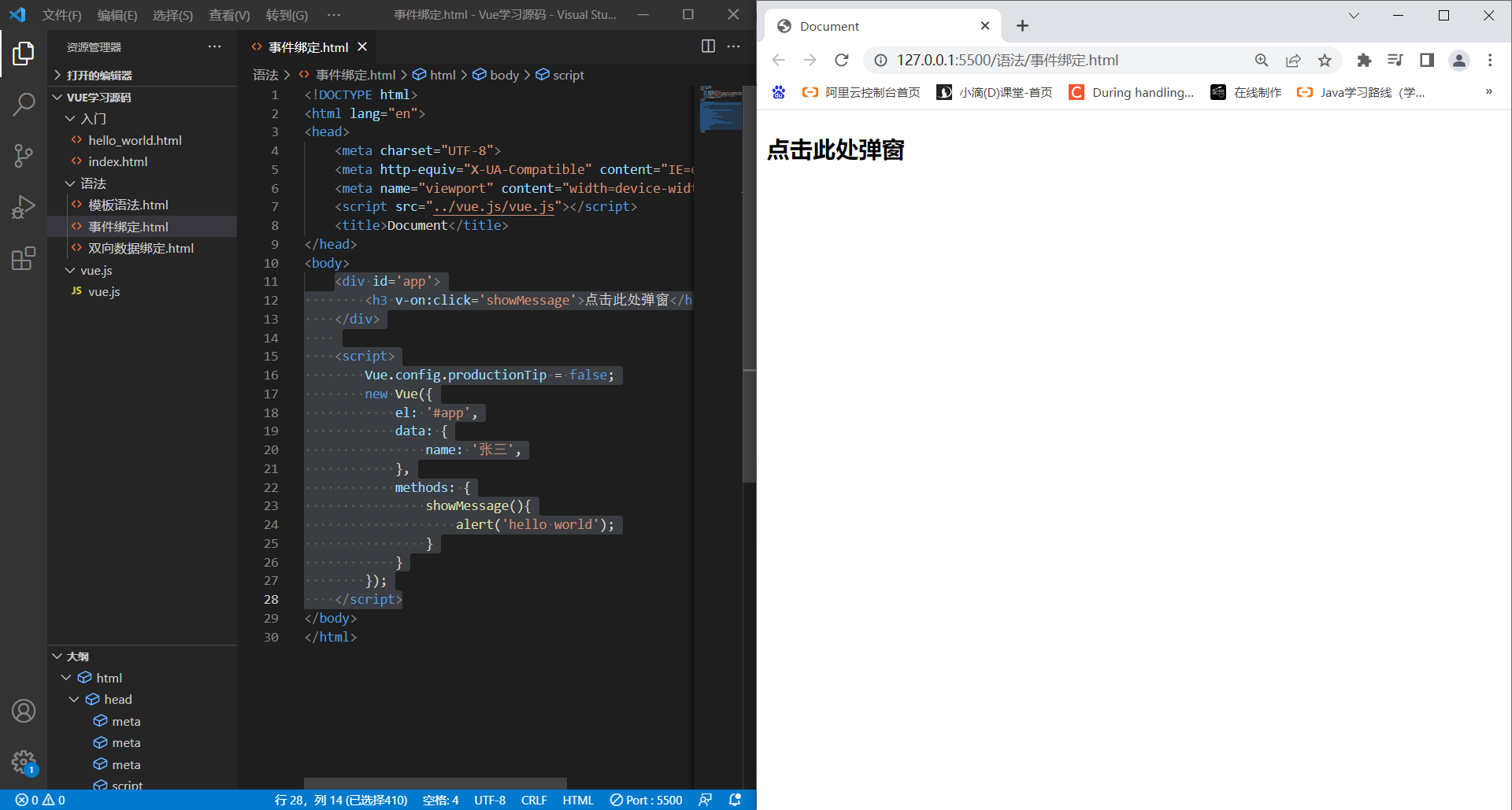Expand the 打开的编辑器 section
The width and height of the screenshot is (1512, 810).
point(142,75)
